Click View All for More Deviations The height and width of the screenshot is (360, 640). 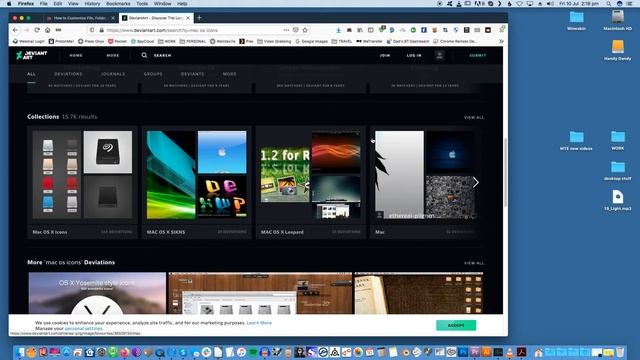474,263
